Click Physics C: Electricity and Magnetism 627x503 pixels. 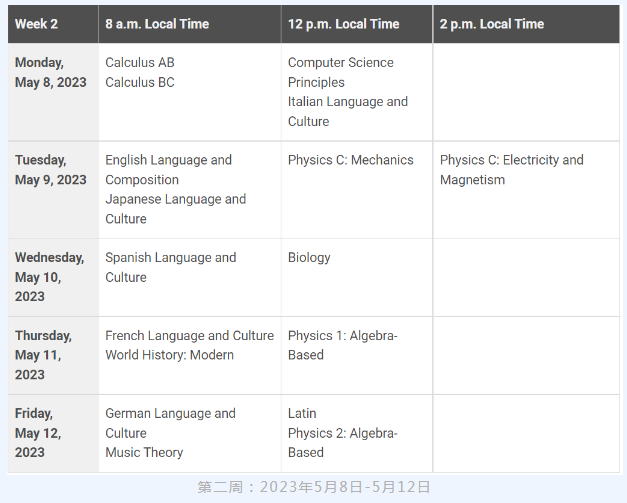pyautogui.click(x=511, y=170)
